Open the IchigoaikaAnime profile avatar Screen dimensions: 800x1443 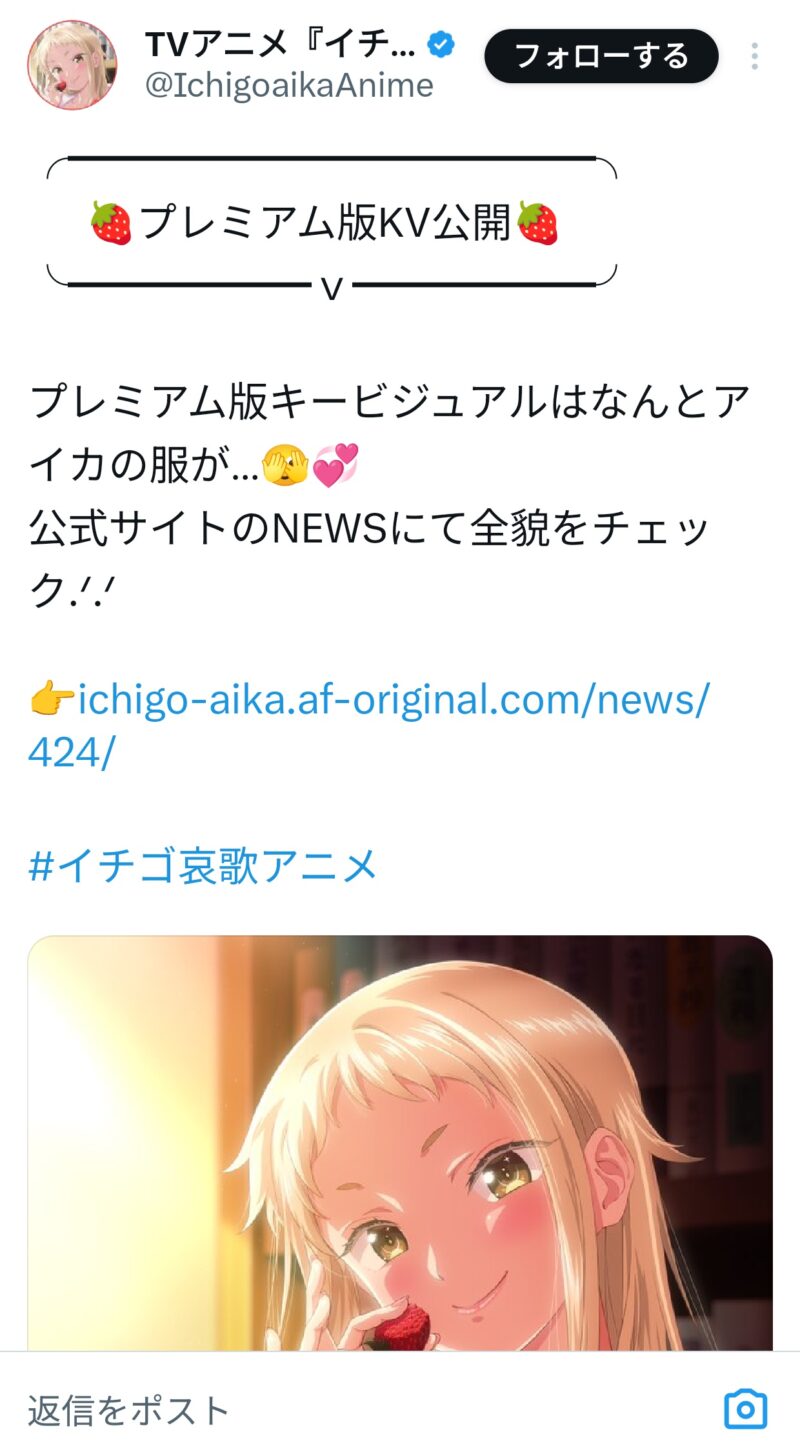point(72,64)
